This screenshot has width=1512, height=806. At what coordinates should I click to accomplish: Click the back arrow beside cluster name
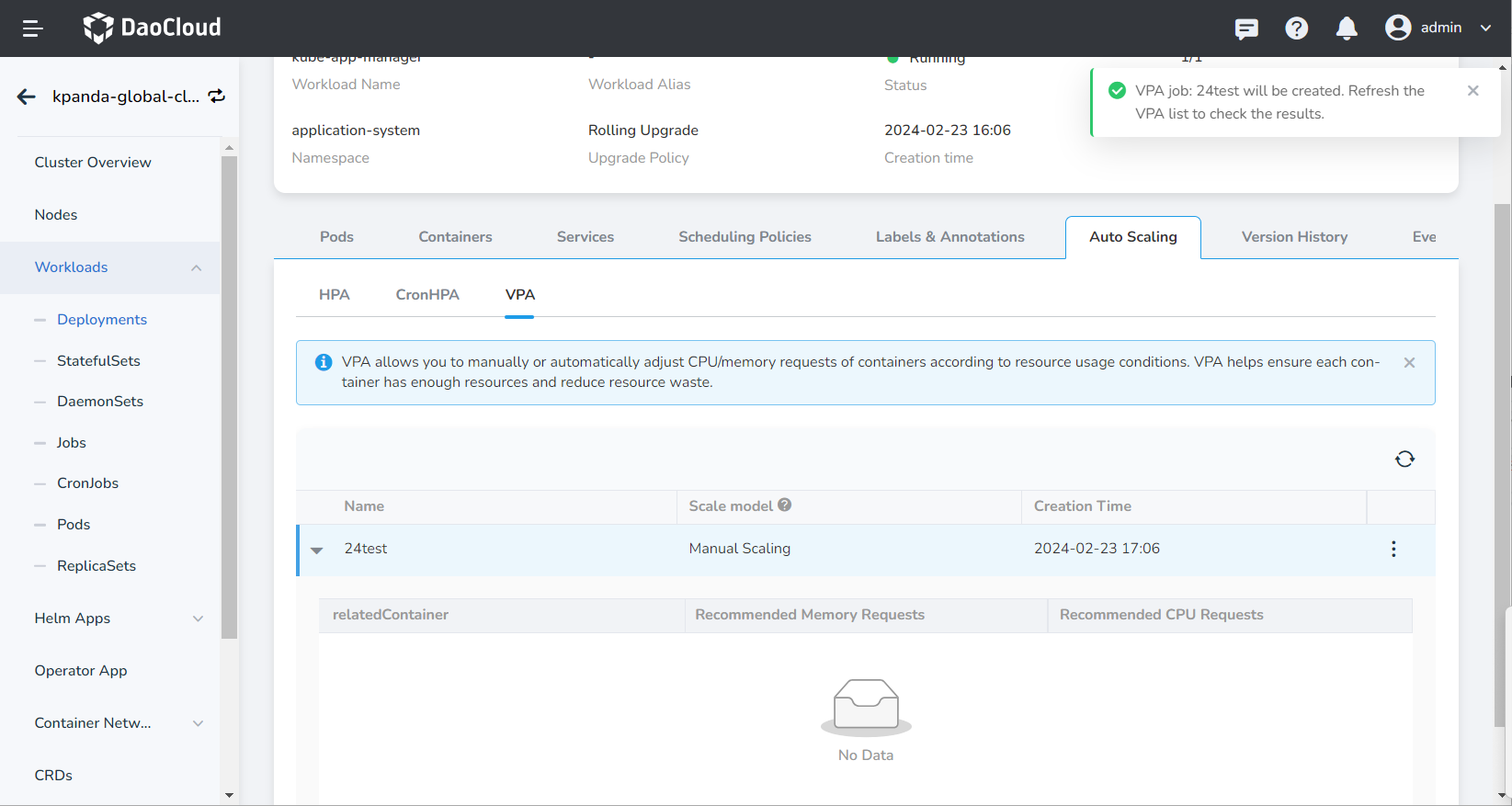pos(27,96)
